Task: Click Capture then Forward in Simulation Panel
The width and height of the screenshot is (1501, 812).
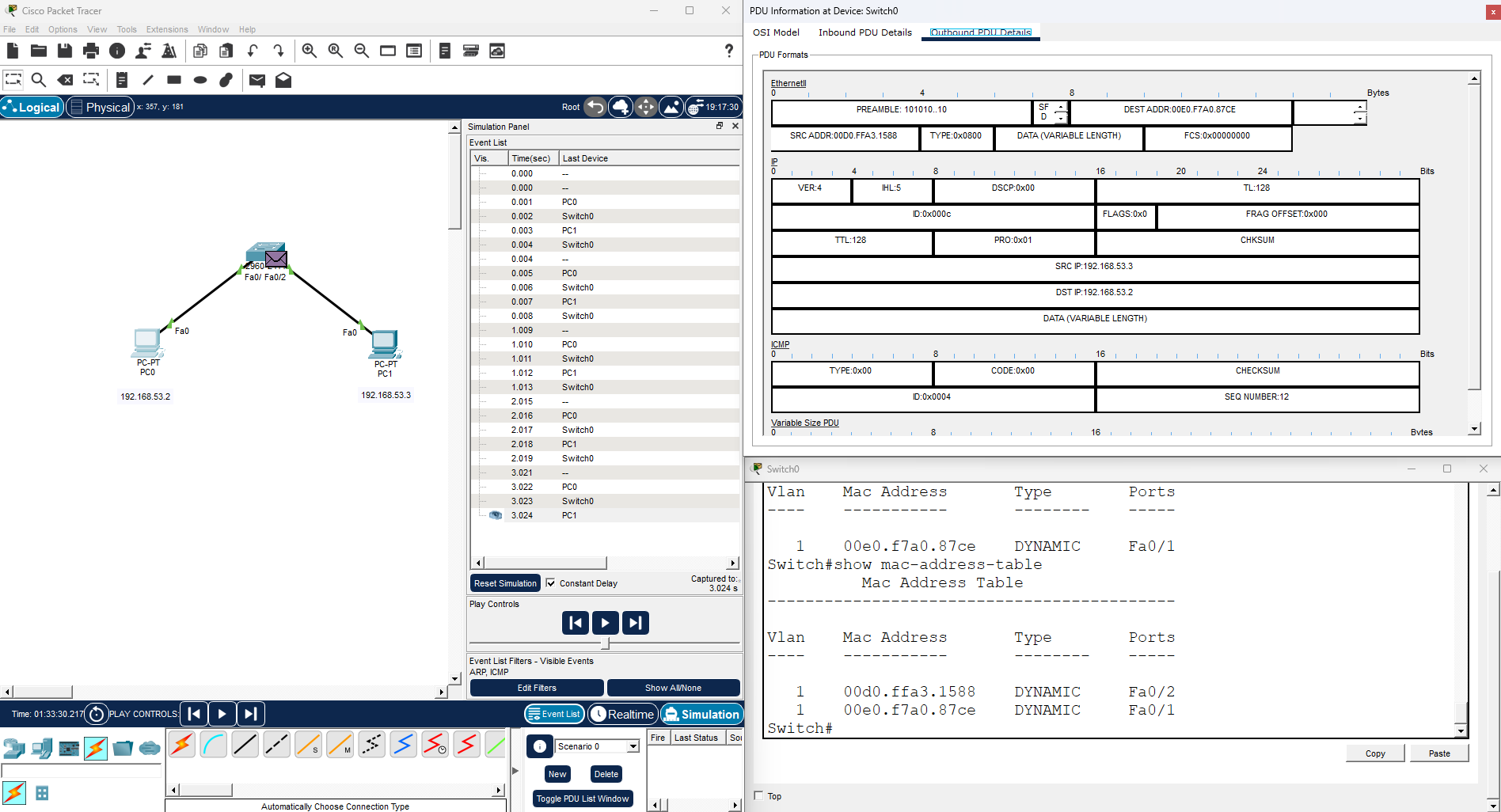Action: (636, 623)
